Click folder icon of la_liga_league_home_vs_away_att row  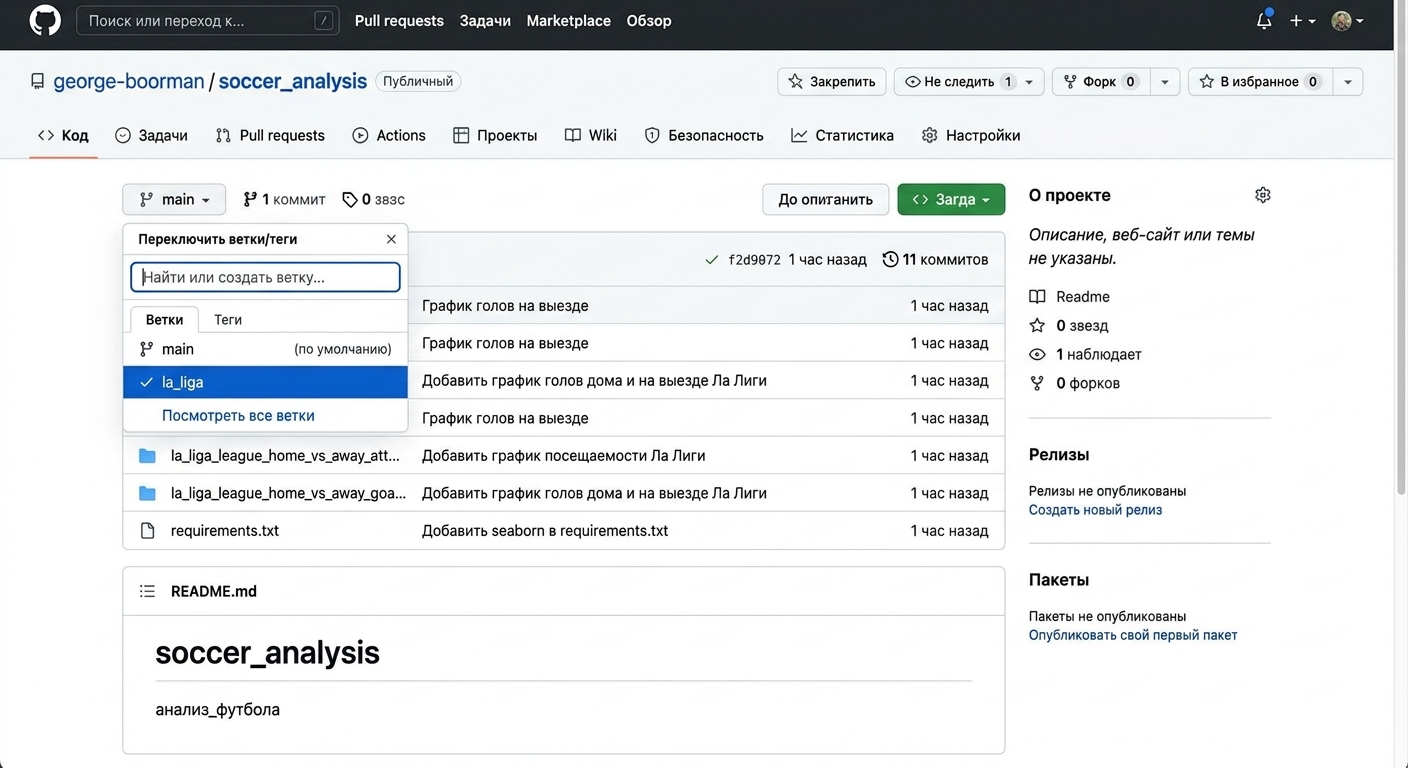[147, 456]
